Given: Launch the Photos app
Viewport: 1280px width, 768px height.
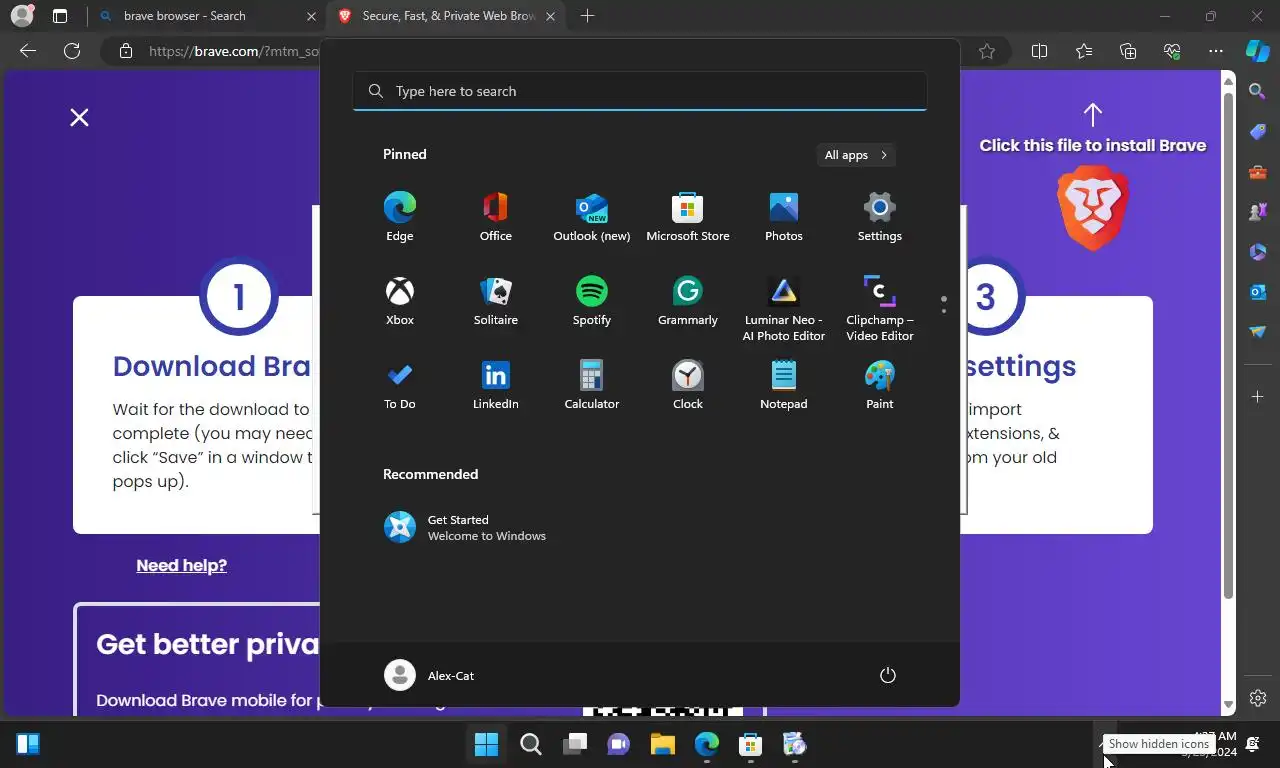Looking at the screenshot, I should (783, 217).
